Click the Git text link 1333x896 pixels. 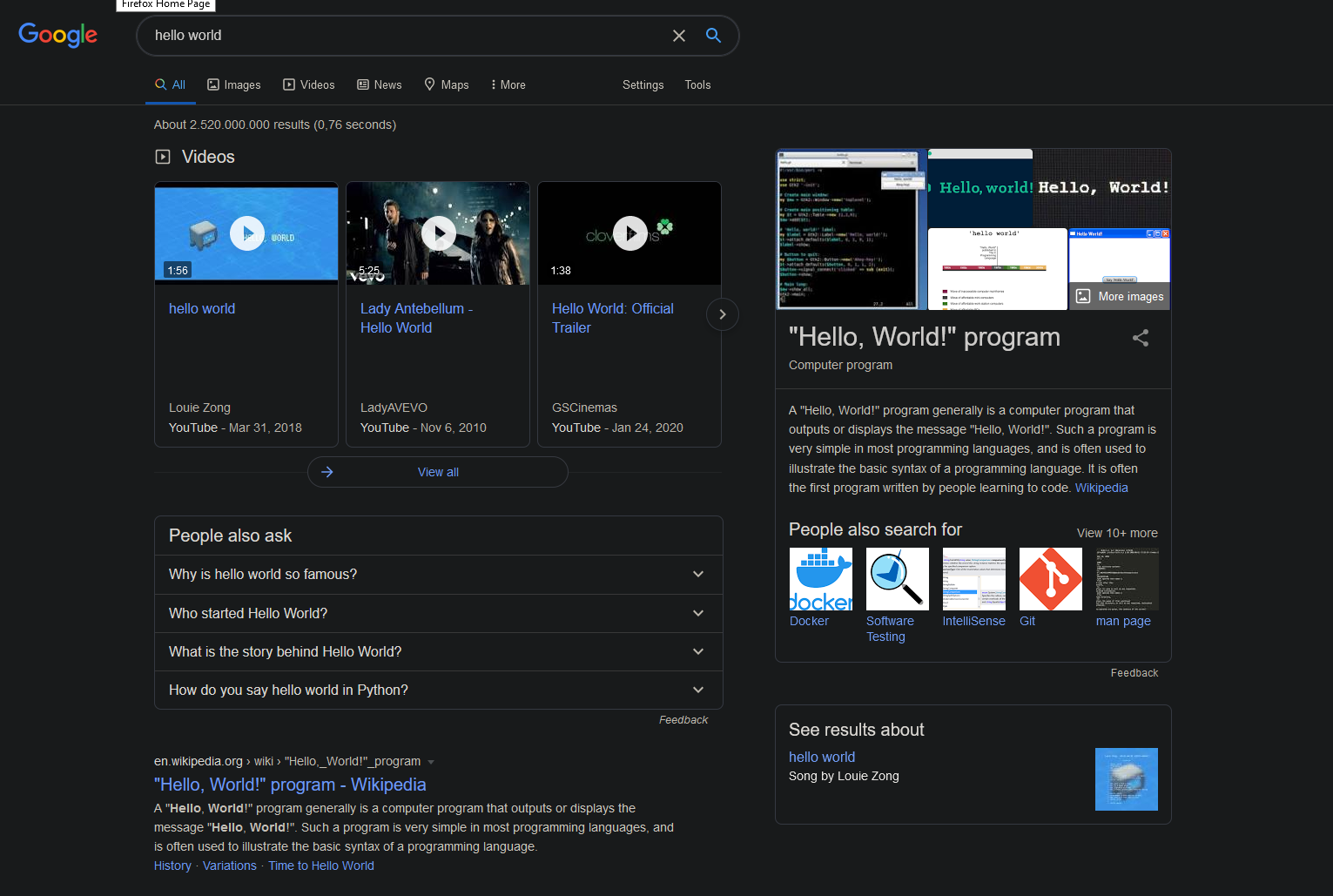coord(1027,621)
